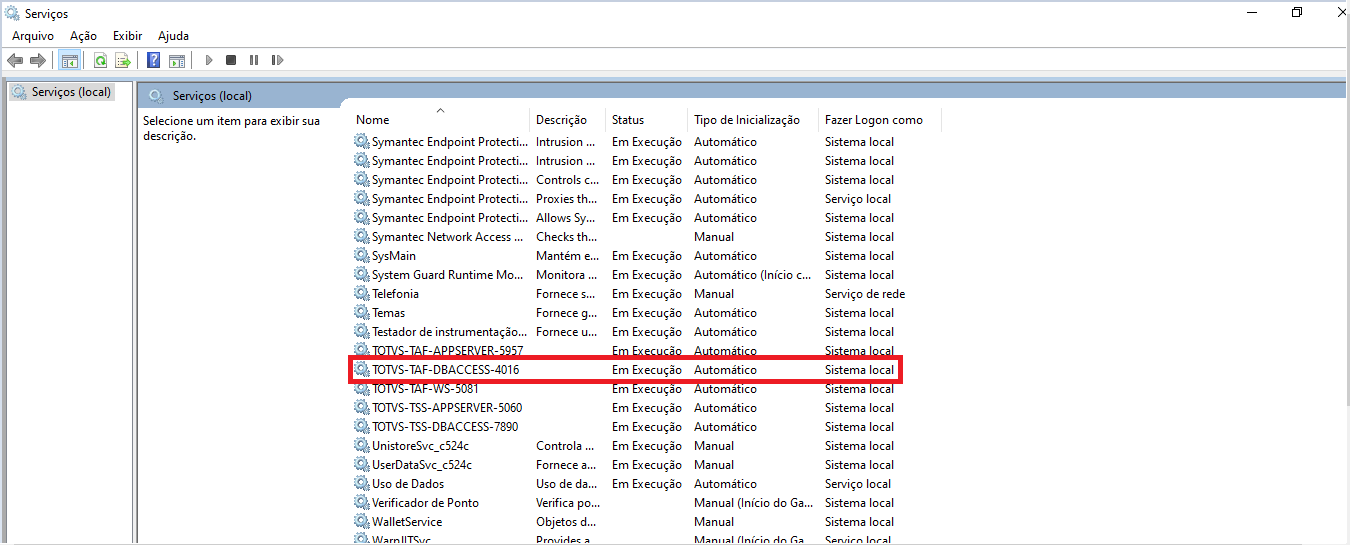Open help via the blue question-mark icon
Screen dimensions: 1350x545
point(154,60)
